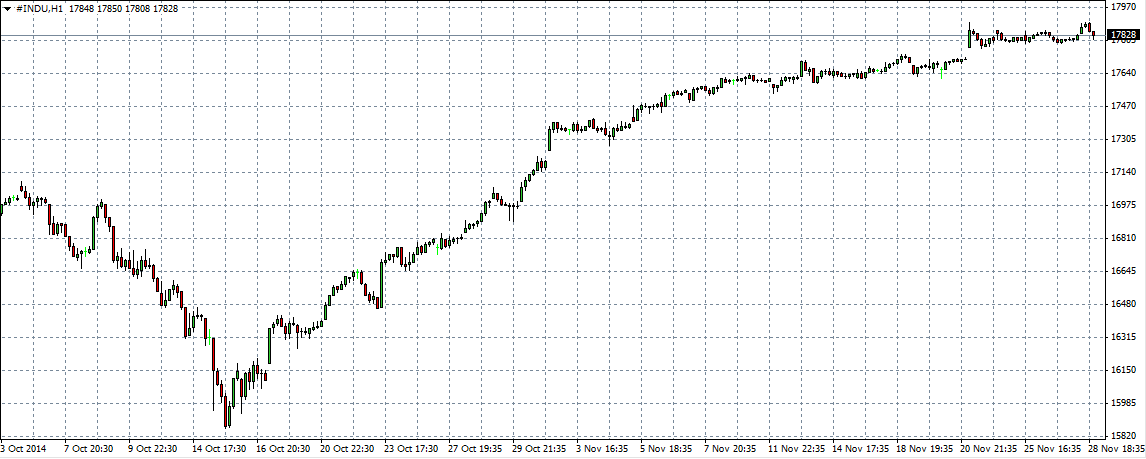This screenshot has height=459, width=1146.
Task: Select the 29 Oct 21:35 time label
Action: coord(540,449)
